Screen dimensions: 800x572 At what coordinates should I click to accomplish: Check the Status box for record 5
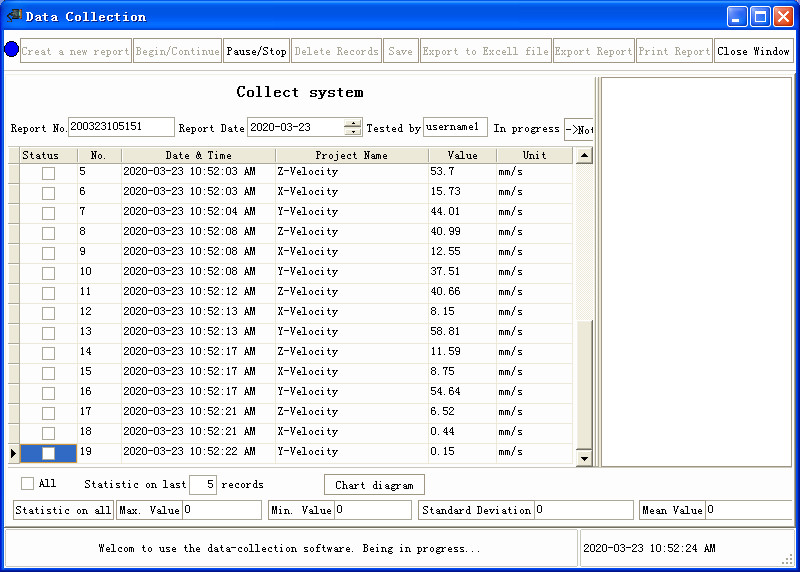click(x=48, y=173)
